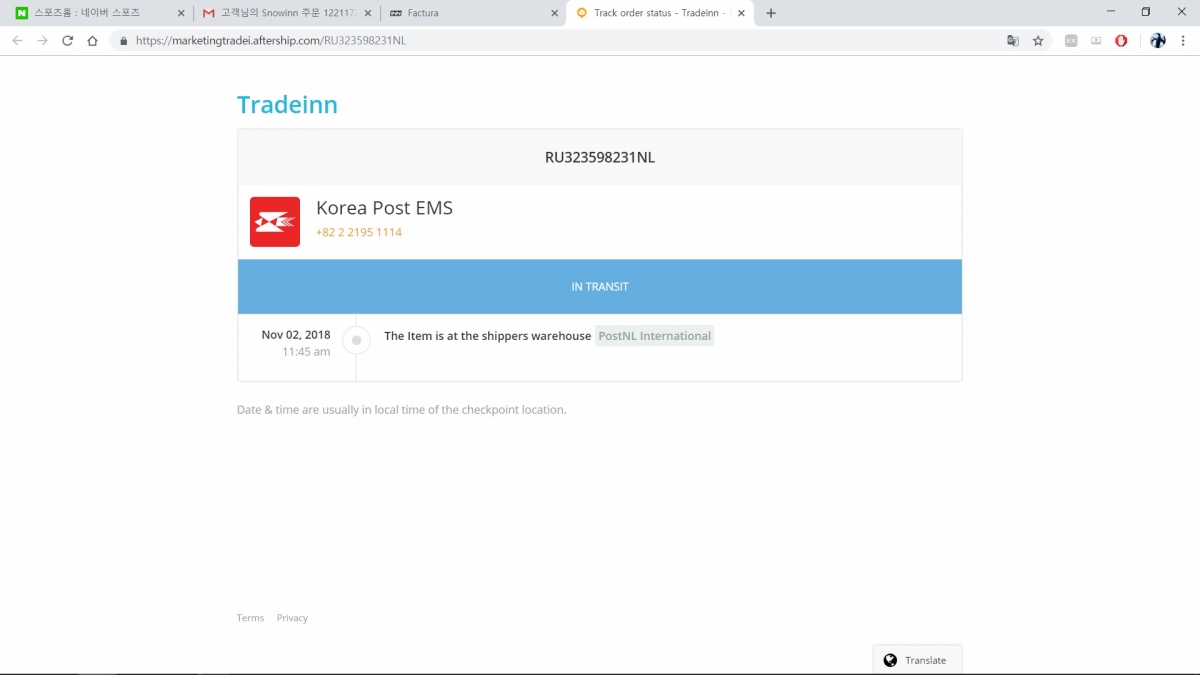Image resolution: width=1200 pixels, height=675 pixels.
Task: Switch to the Factura tab
Action: pos(470,13)
